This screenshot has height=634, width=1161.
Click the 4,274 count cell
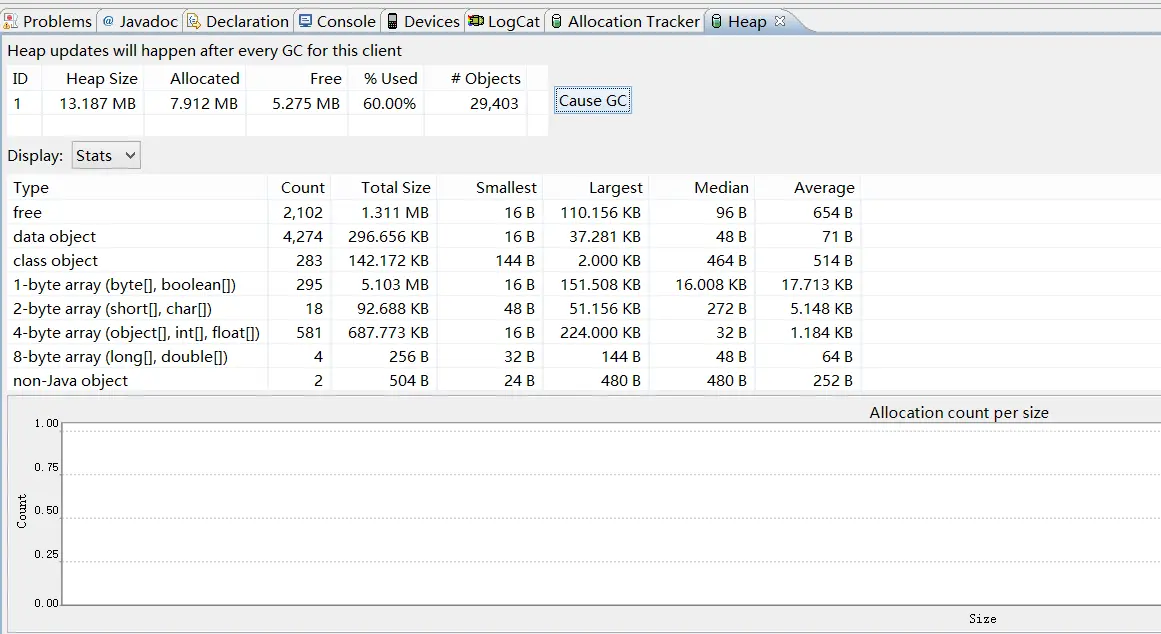[303, 236]
